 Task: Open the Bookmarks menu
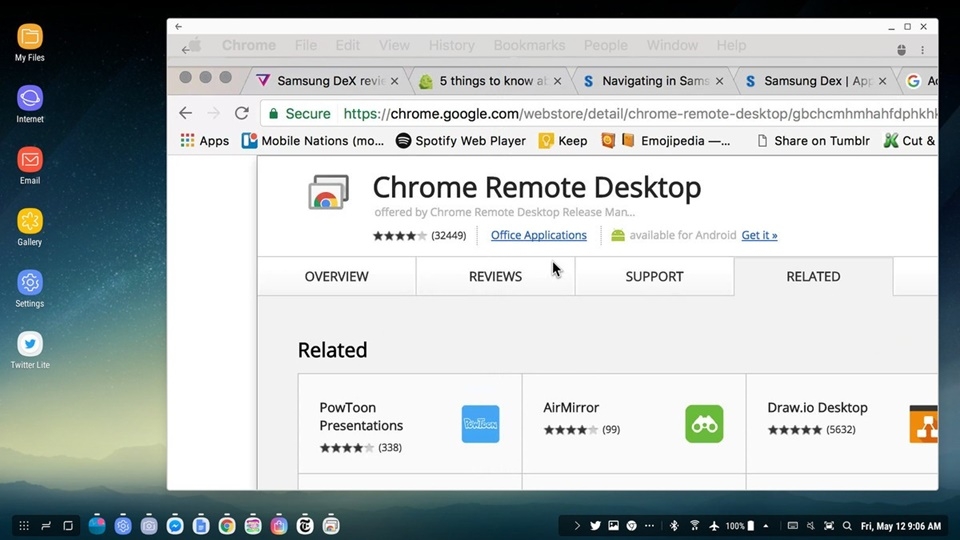click(529, 45)
